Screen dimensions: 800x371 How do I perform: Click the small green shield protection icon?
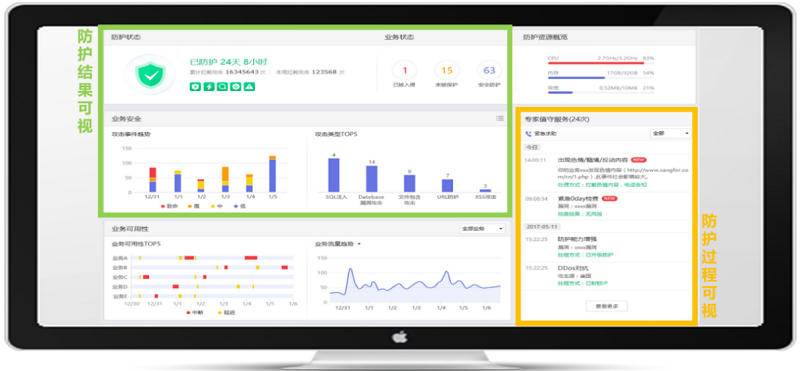click(194, 87)
